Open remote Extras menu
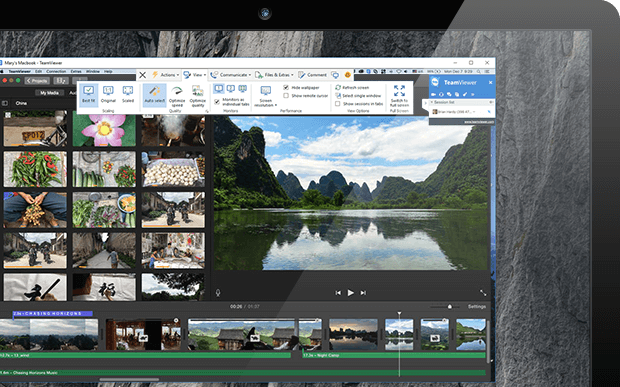Screen dimensions: 620x387 pyautogui.click(x=76, y=72)
